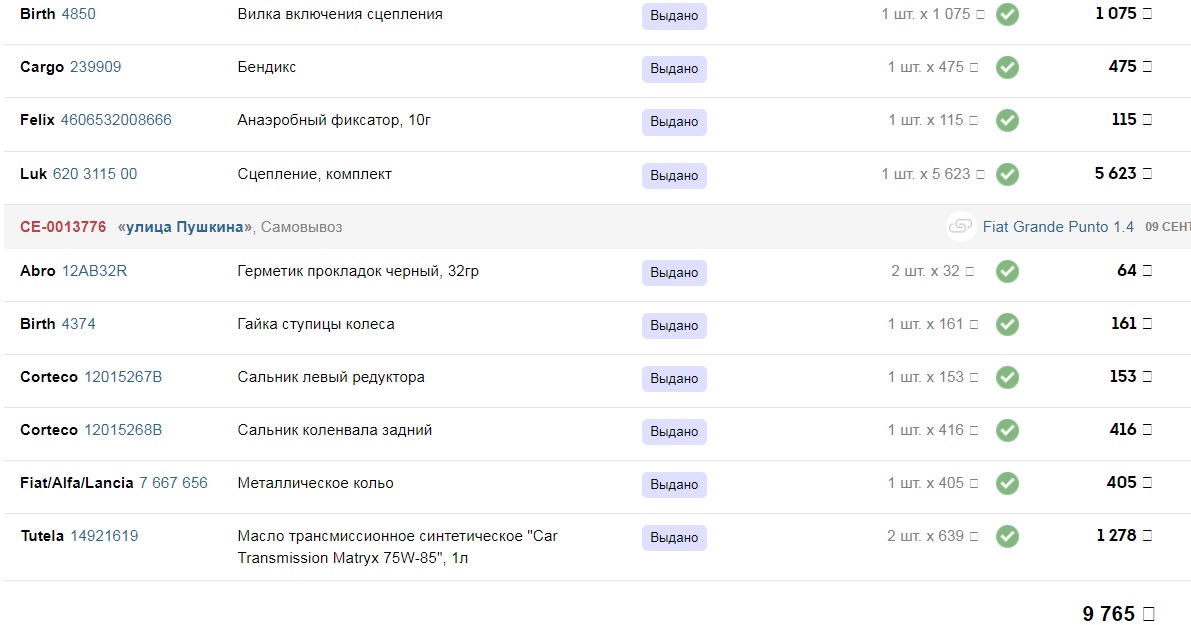Click green checkmark in Tutela oil row

pos(1007,537)
